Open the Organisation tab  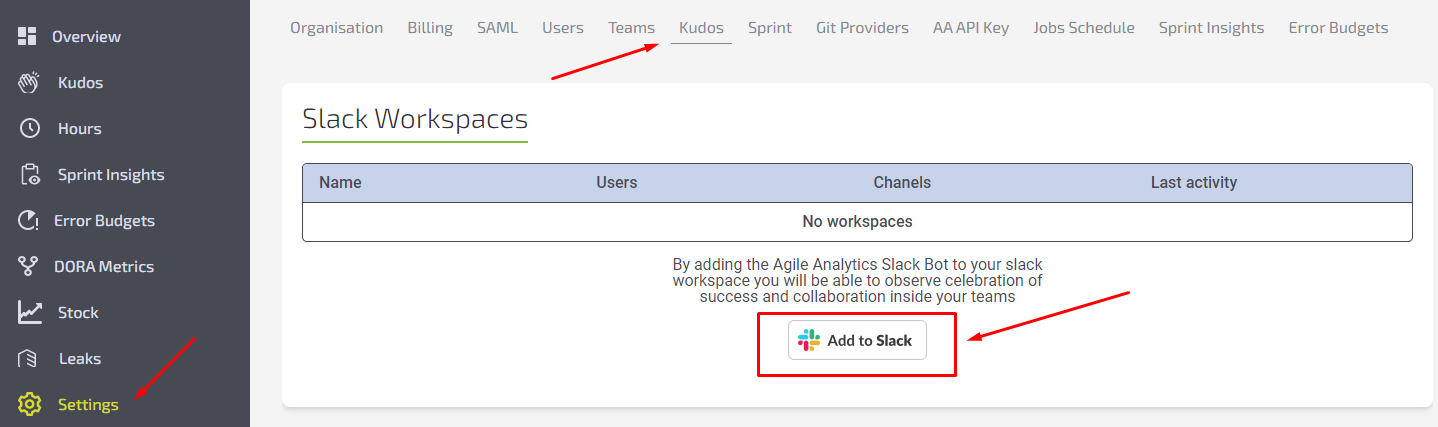point(336,28)
